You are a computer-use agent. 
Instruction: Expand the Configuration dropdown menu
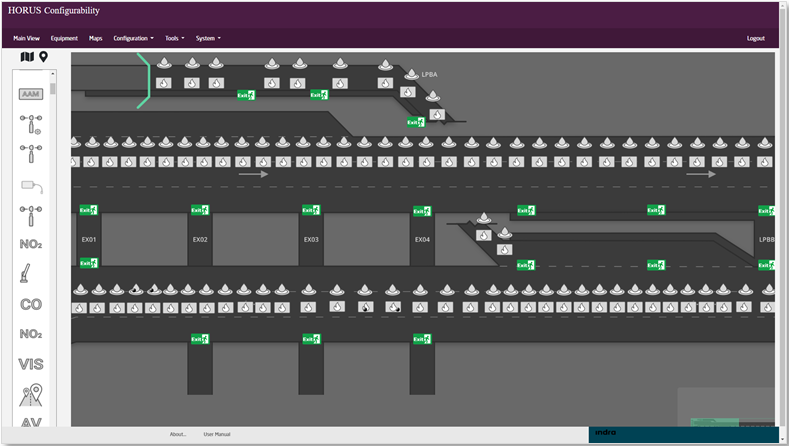coord(133,38)
